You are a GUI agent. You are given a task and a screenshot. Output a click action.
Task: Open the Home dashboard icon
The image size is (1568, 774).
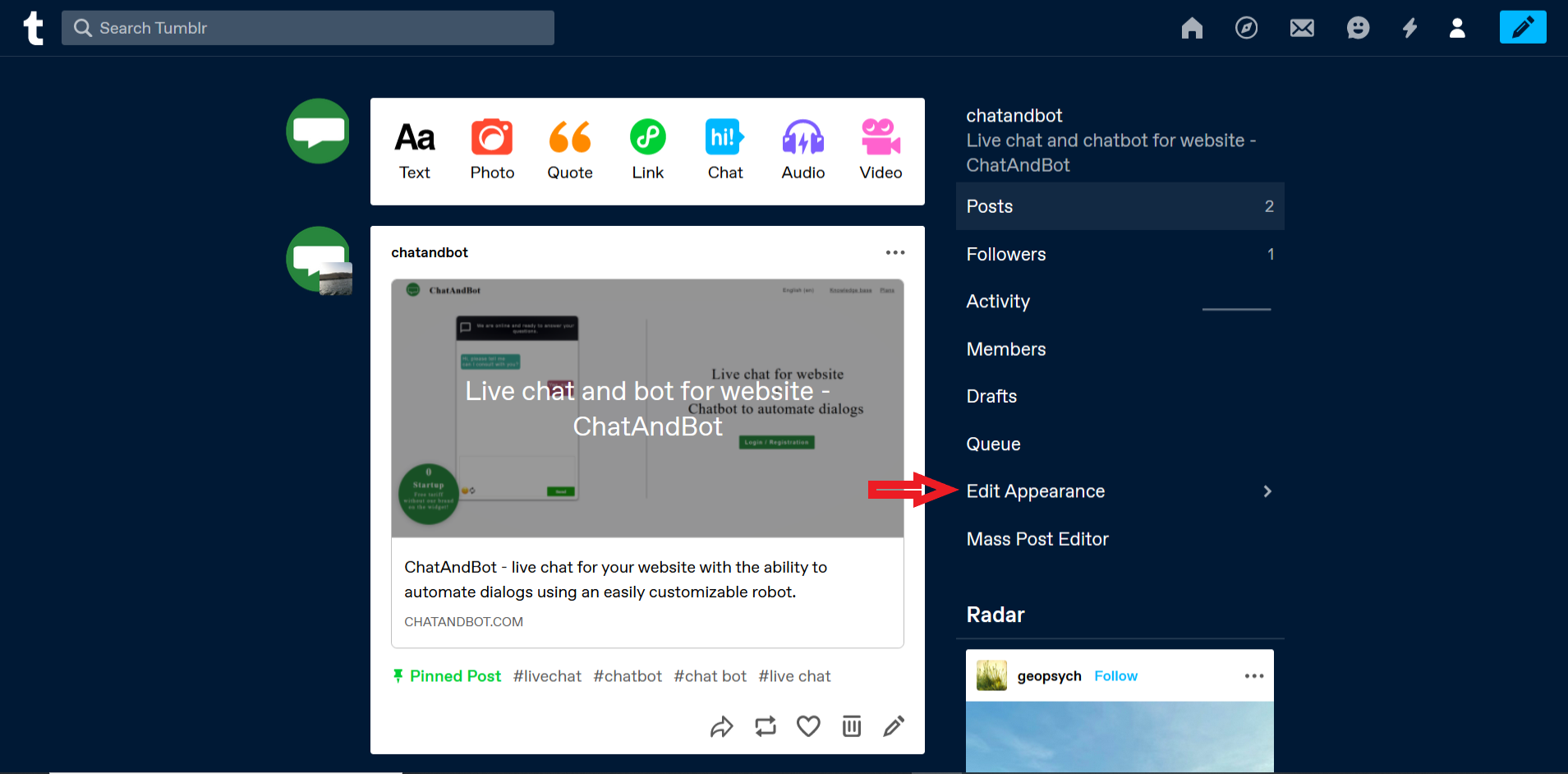(x=1192, y=28)
